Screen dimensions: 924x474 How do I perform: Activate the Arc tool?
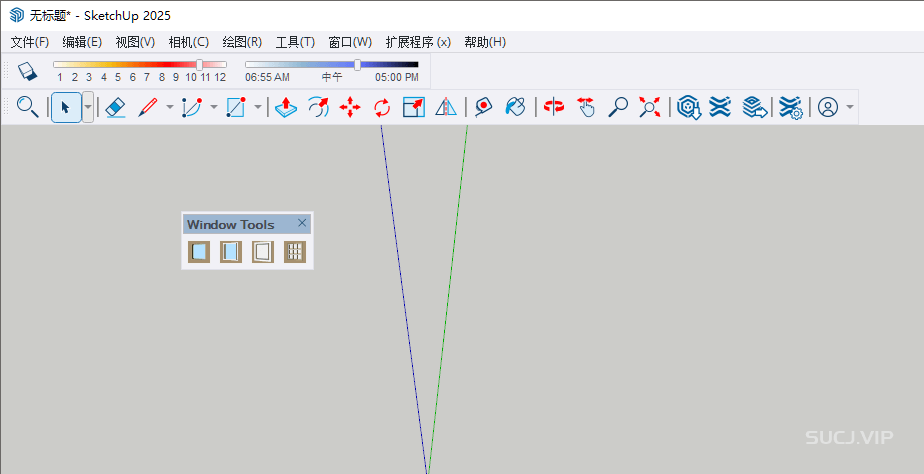pos(192,107)
